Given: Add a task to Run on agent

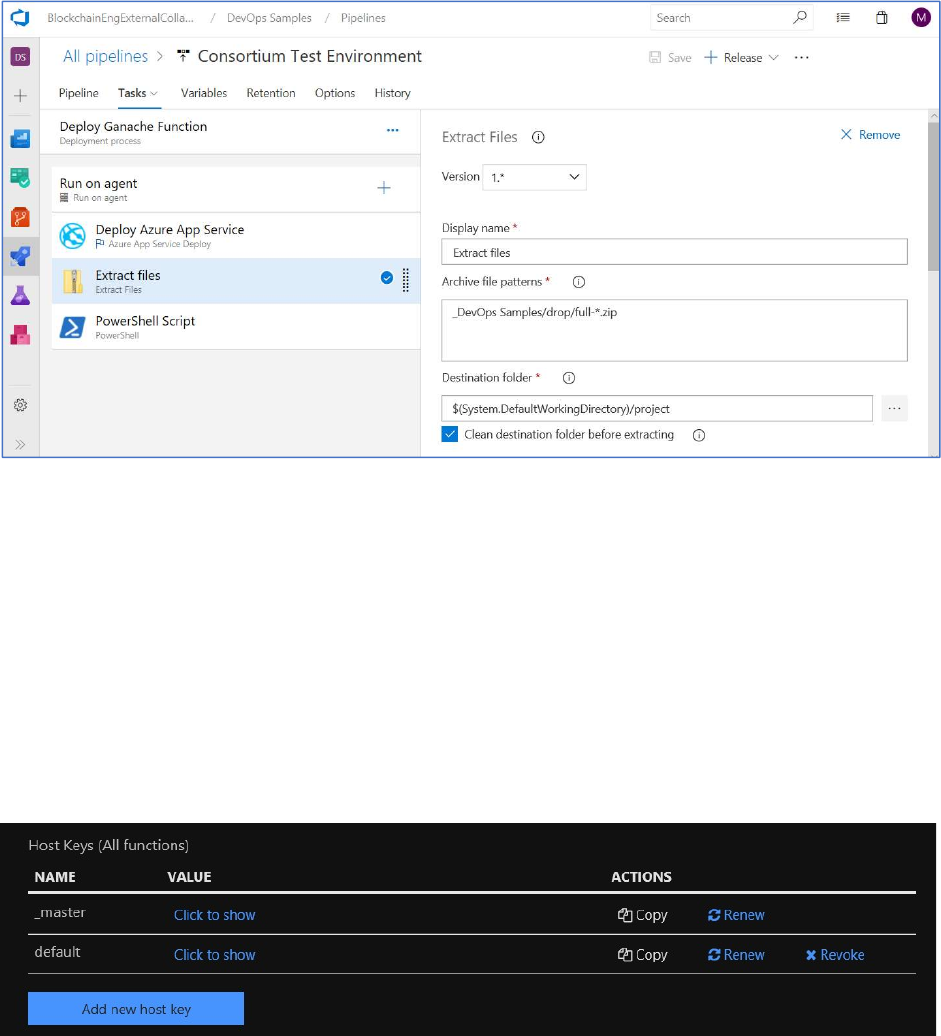Looking at the screenshot, I should [x=384, y=188].
